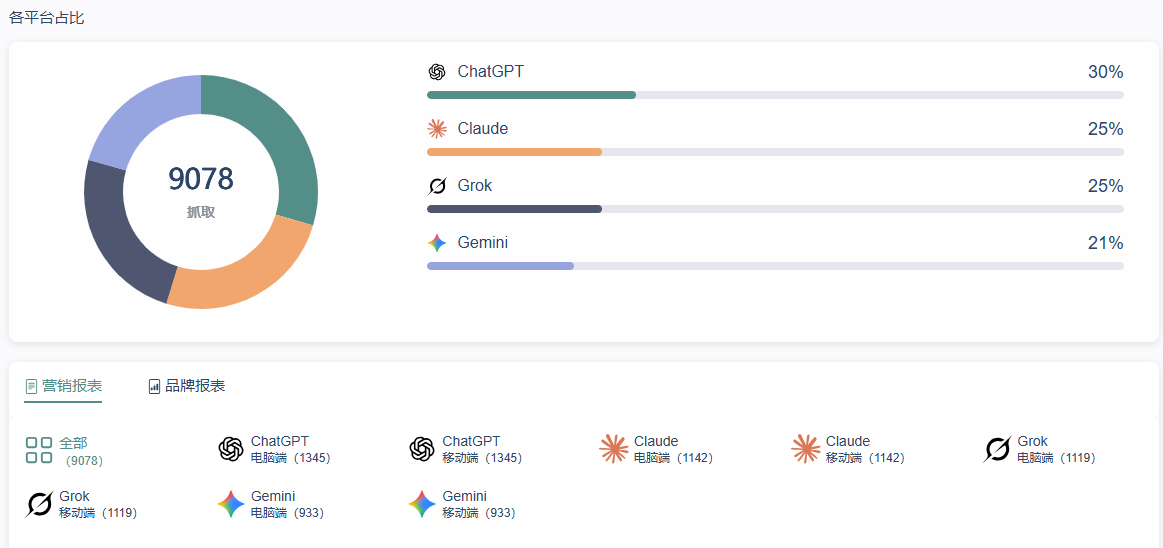This screenshot has width=1163, height=548.
Task: Pick the Gemini 电脑端 (933) filter icon
Action: click(231, 504)
